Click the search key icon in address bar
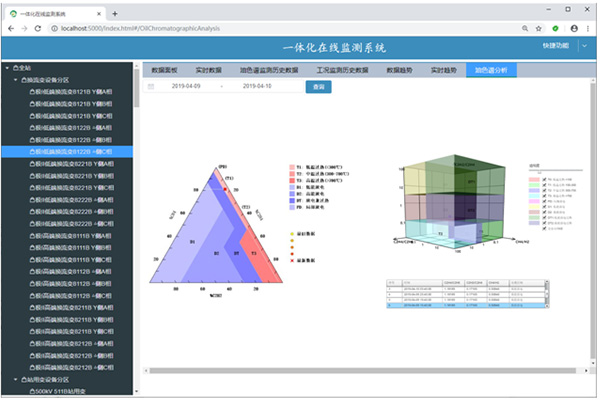Image resolution: width=600 pixels, height=400 pixels. click(520, 29)
